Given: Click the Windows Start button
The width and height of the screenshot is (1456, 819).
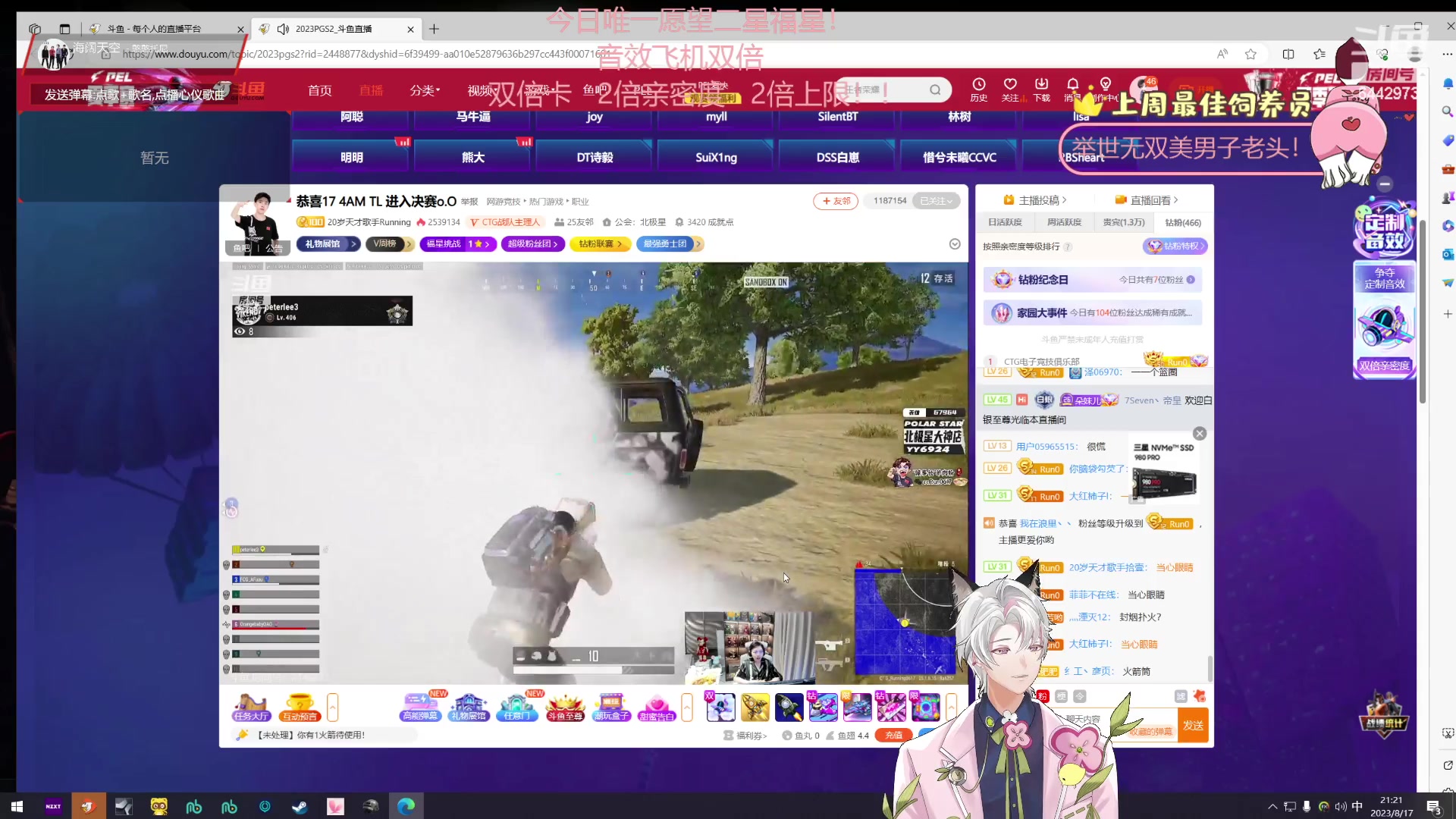Looking at the screenshot, I should (17, 806).
